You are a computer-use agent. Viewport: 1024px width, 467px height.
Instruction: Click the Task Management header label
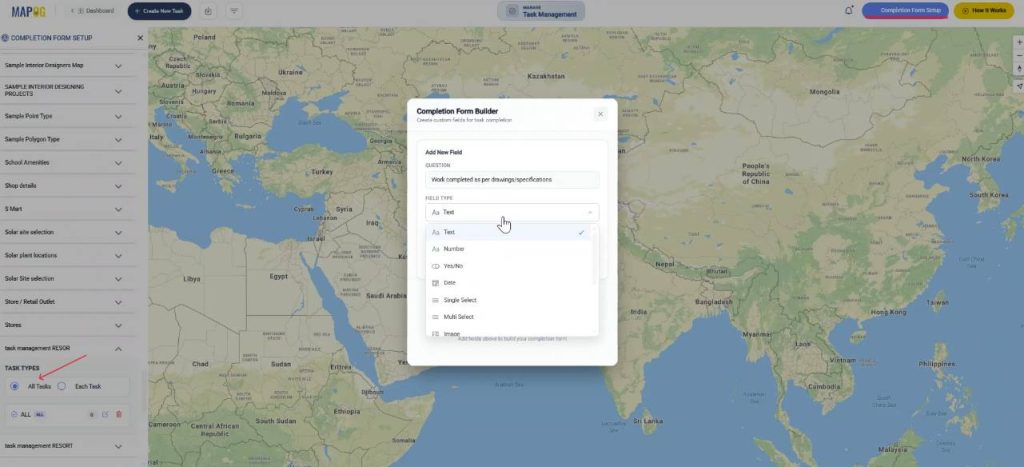point(549,14)
